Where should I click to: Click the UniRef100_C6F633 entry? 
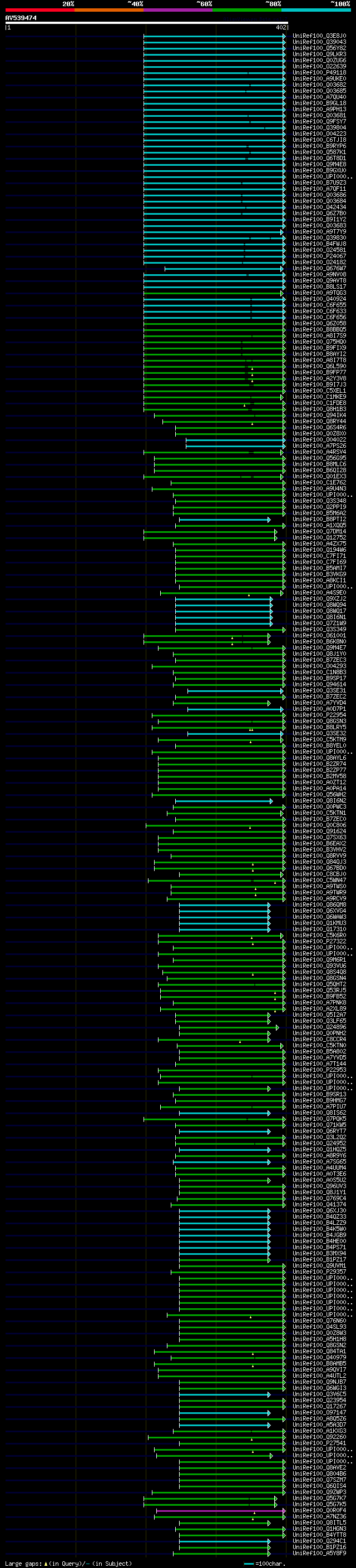coord(319,311)
